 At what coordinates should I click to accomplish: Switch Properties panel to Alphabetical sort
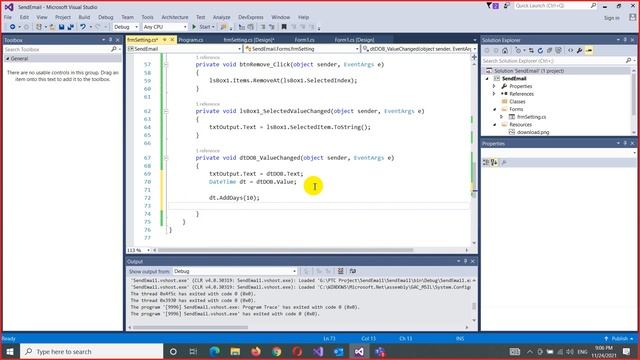tap(494, 162)
